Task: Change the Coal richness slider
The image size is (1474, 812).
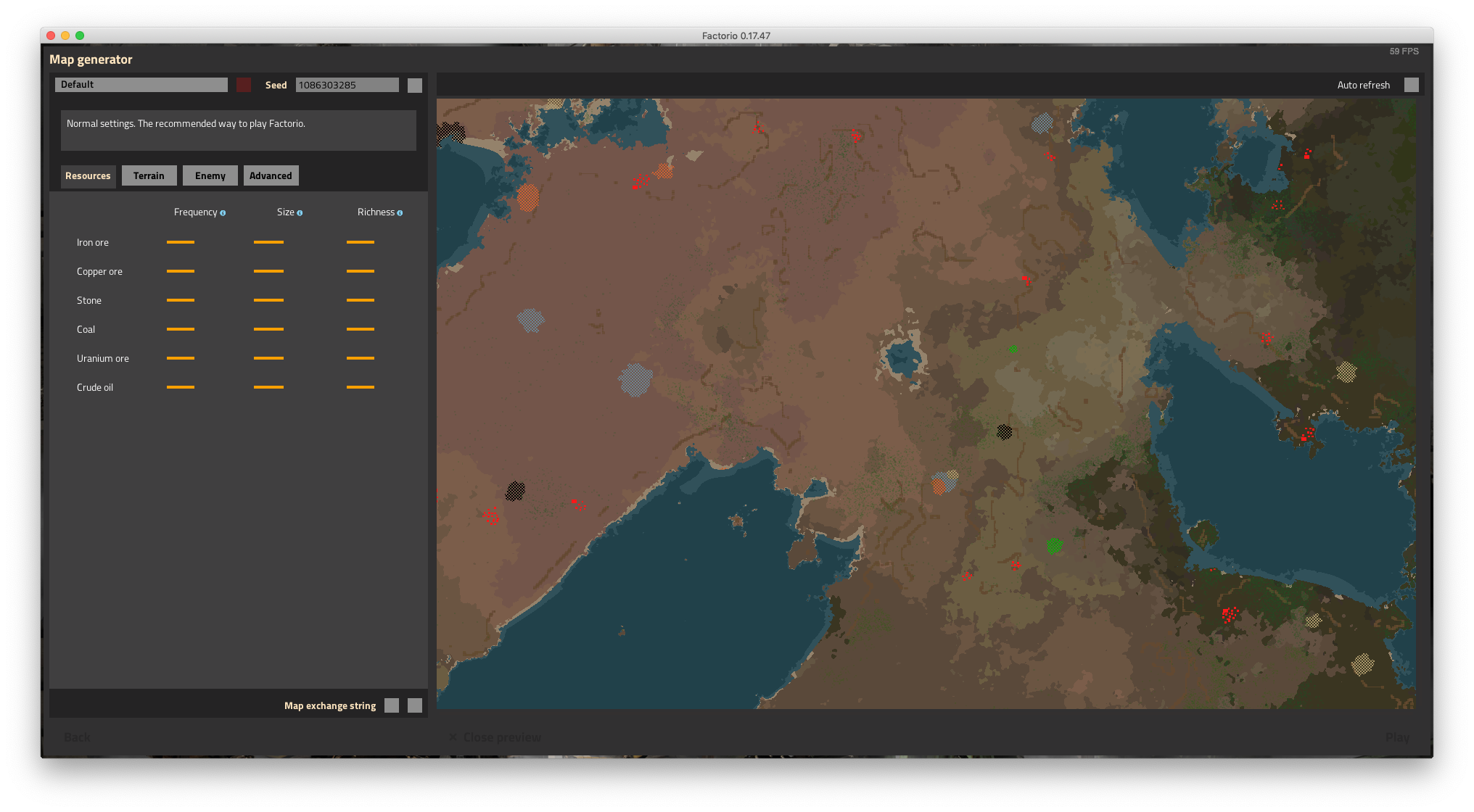Action: (x=361, y=329)
